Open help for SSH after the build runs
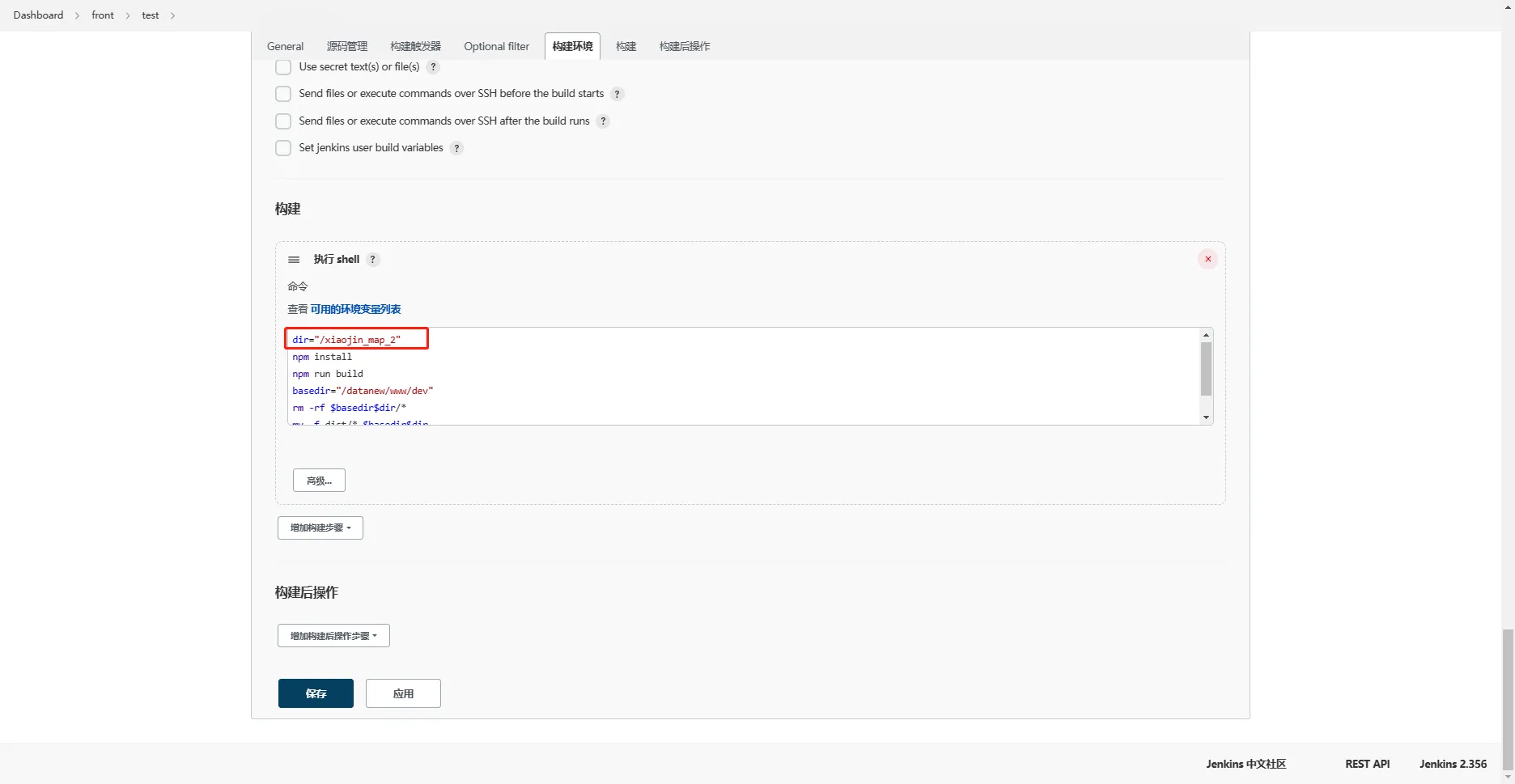Image resolution: width=1515 pixels, height=784 pixels. pyautogui.click(x=603, y=121)
